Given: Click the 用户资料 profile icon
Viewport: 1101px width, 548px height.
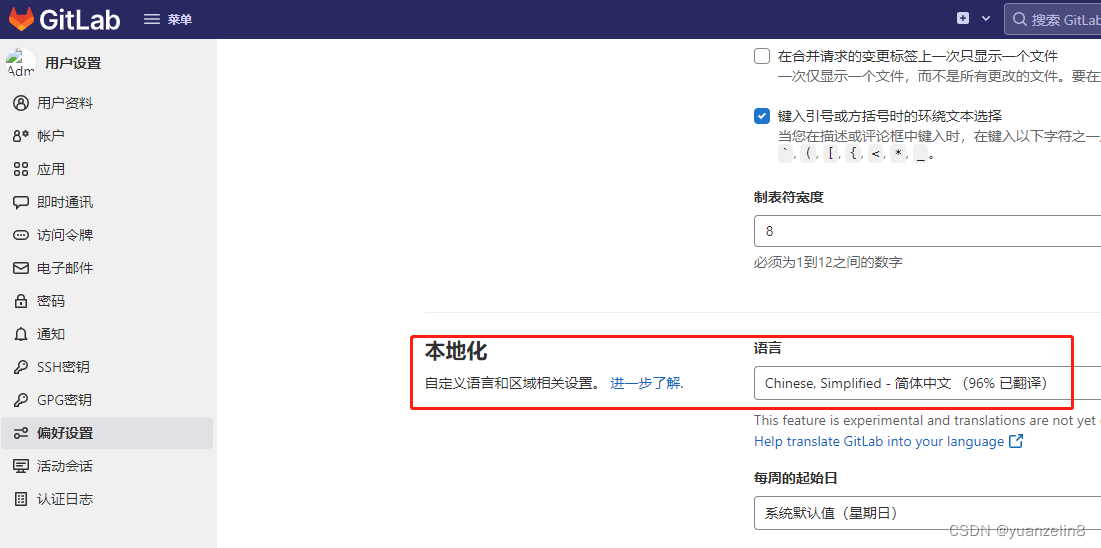Looking at the screenshot, I should point(21,103).
